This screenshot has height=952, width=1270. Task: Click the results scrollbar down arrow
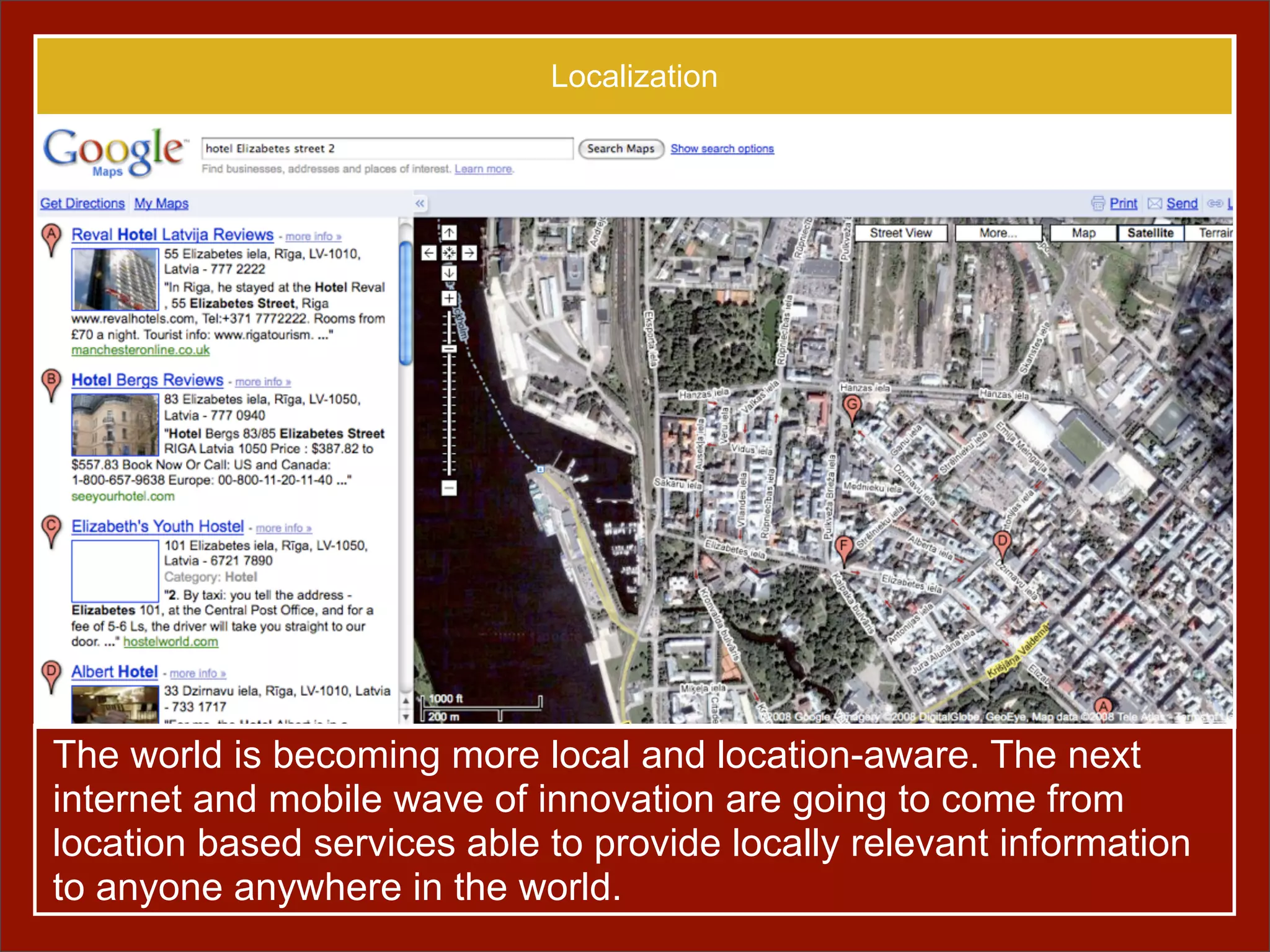(406, 716)
